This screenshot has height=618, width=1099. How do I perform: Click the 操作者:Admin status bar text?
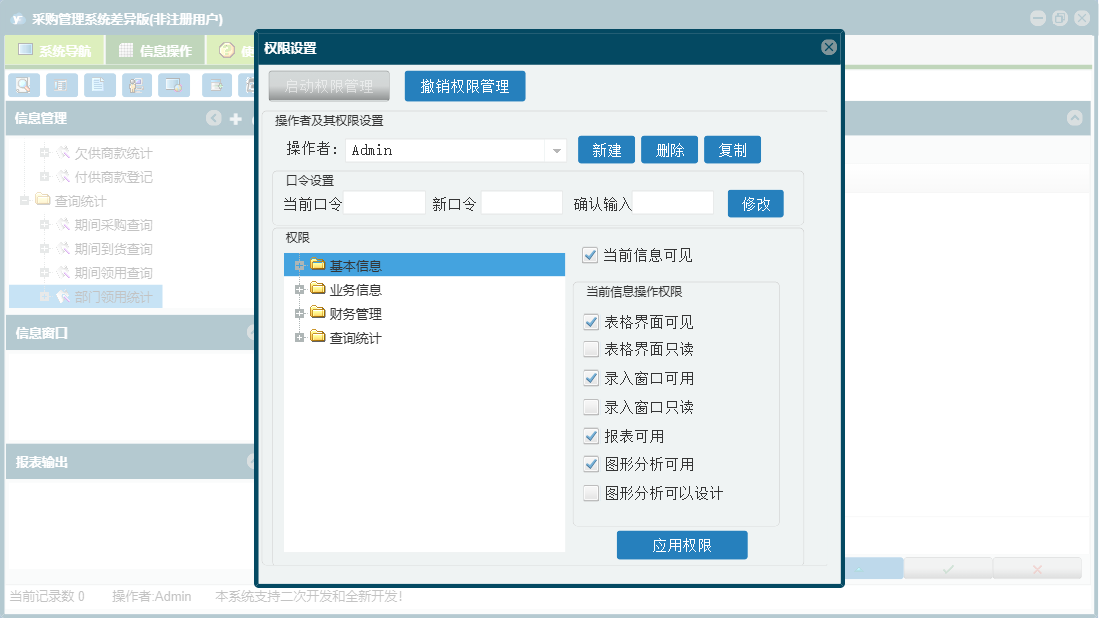point(151,596)
